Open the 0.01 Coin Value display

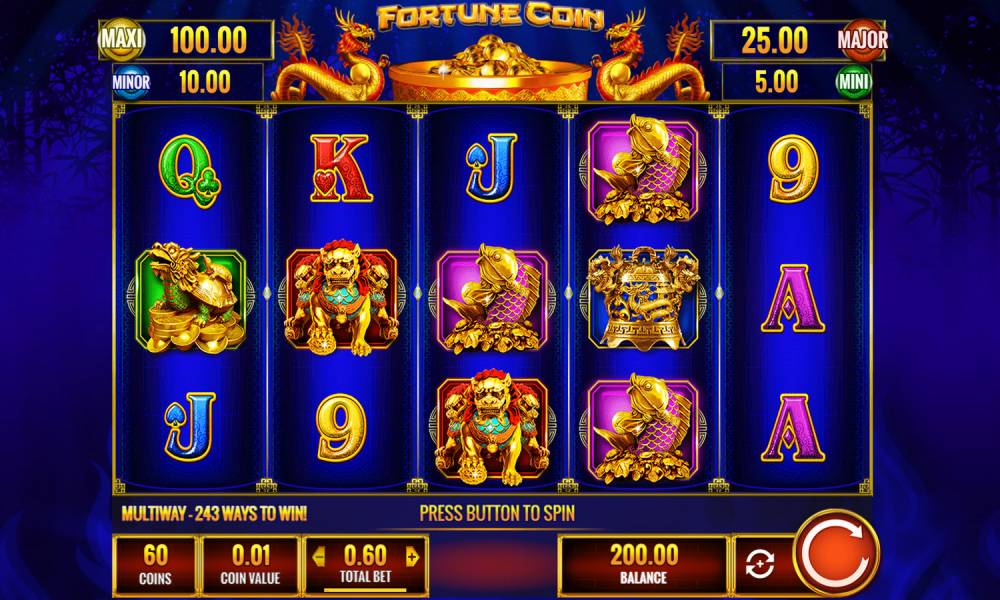(x=250, y=566)
